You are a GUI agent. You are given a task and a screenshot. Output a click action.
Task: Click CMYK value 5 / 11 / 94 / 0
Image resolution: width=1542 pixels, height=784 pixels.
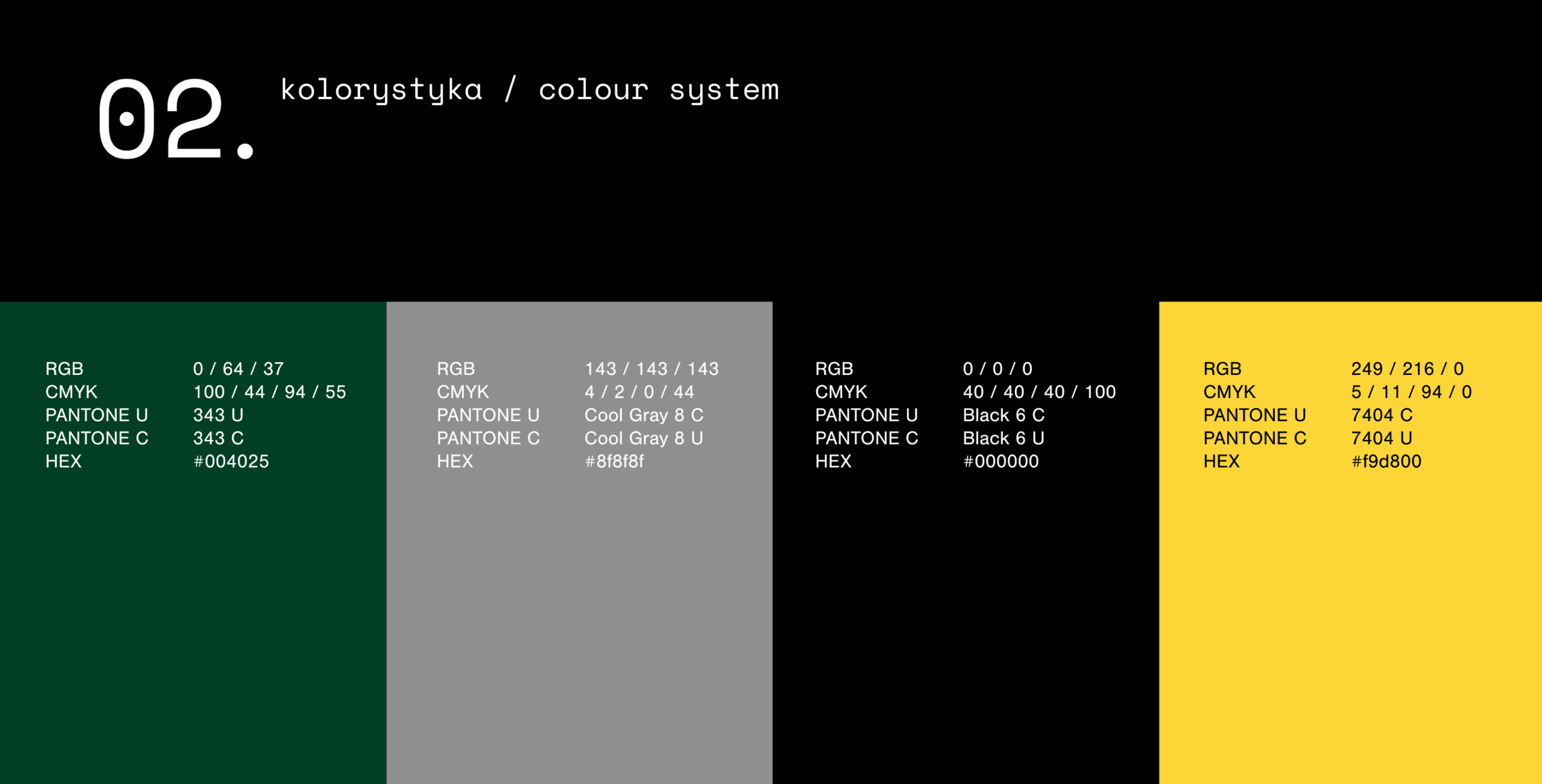tap(1411, 392)
